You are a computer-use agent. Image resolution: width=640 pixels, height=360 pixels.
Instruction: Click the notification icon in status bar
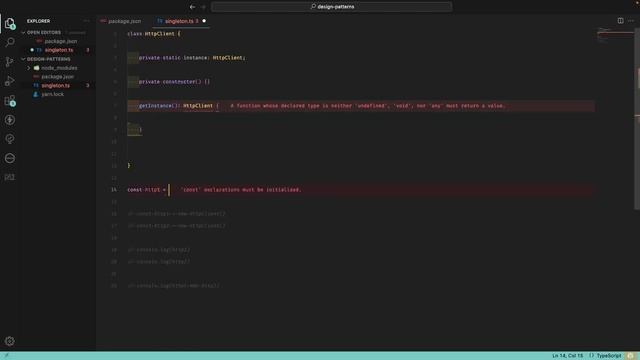[x=631, y=356]
